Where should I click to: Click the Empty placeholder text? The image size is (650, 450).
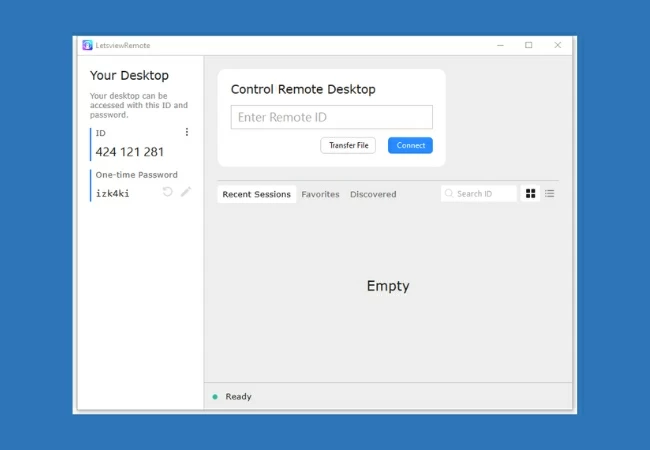click(x=388, y=286)
